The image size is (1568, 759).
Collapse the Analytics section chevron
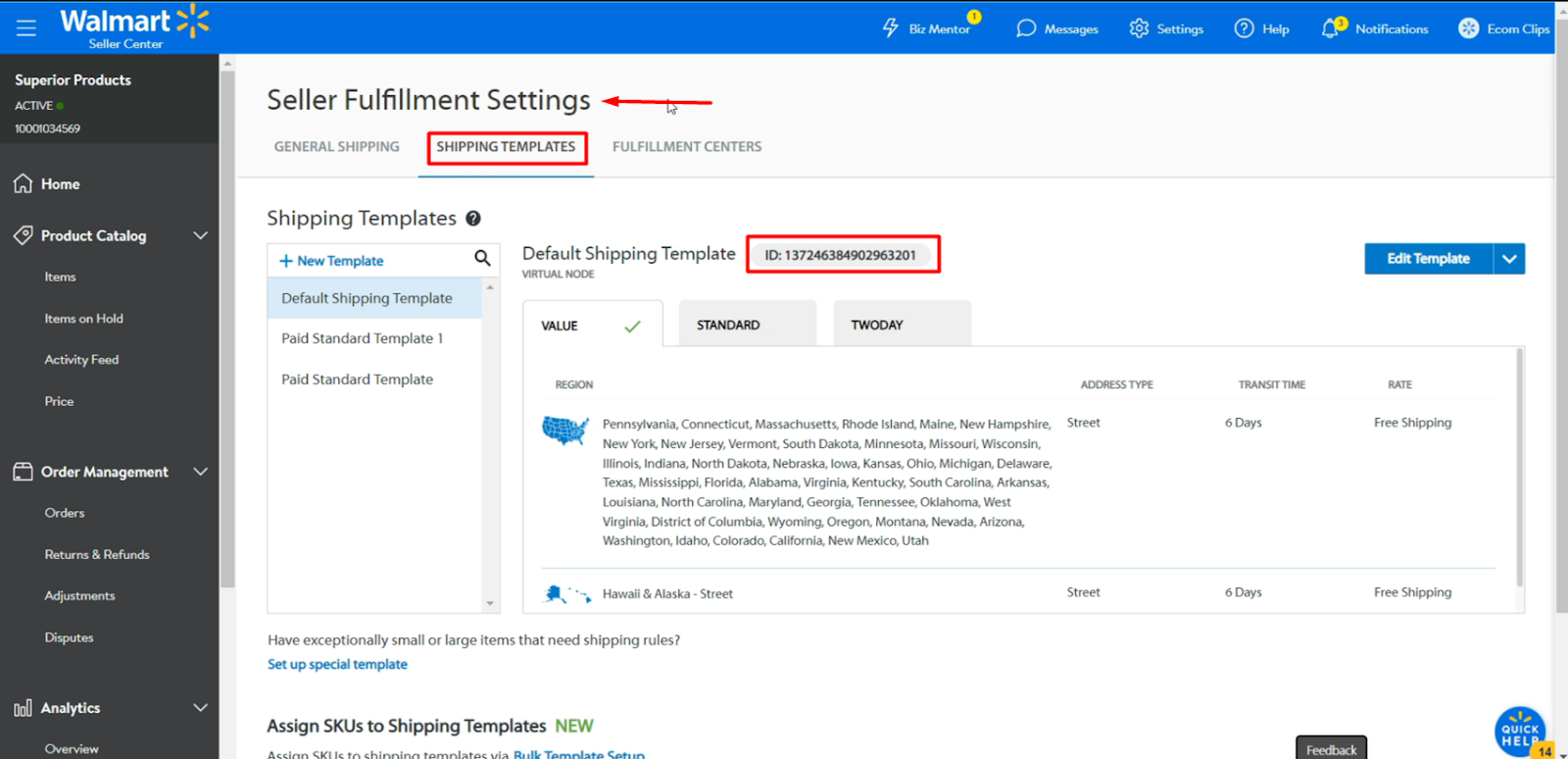(x=201, y=708)
